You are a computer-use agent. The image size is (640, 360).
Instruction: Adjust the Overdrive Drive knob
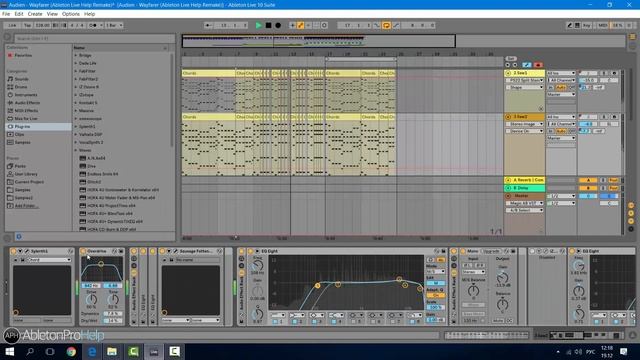click(x=91, y=300)
